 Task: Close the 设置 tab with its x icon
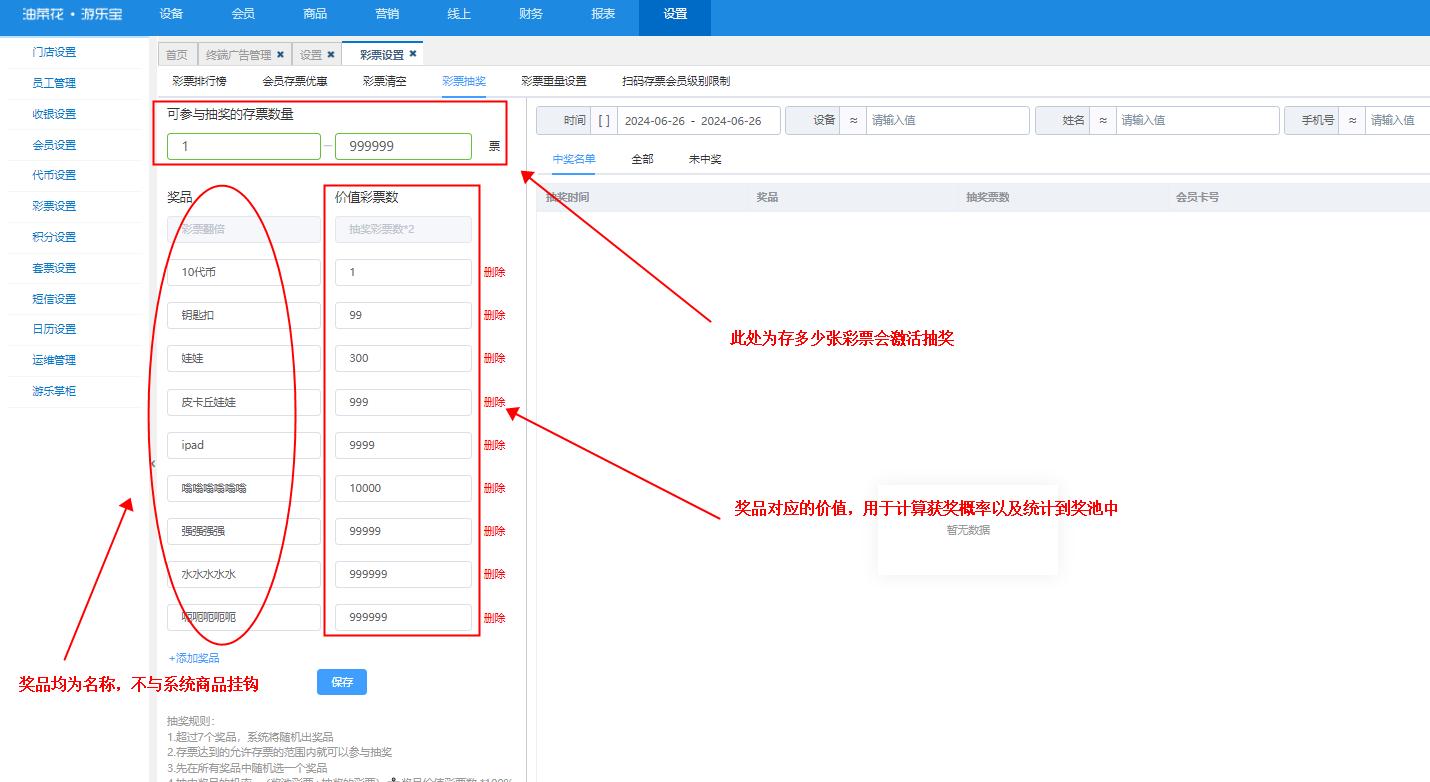click(331, 55)
